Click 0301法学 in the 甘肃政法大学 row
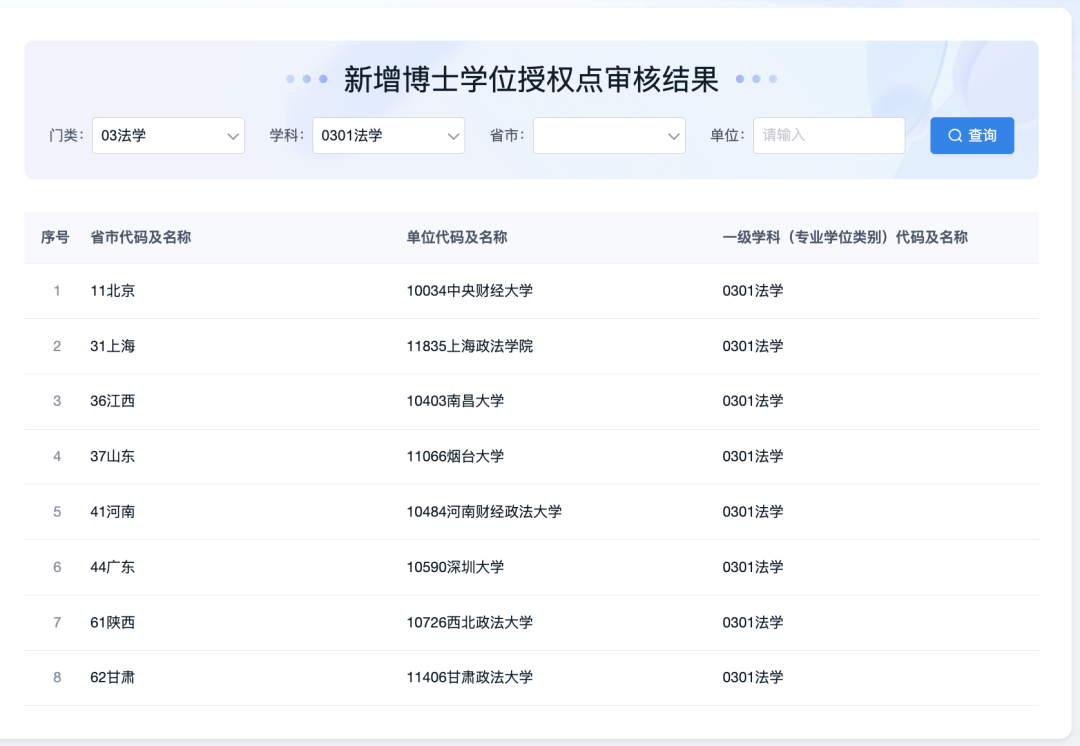The width and height of the screenshot is (1080, 746). [753, 677]
